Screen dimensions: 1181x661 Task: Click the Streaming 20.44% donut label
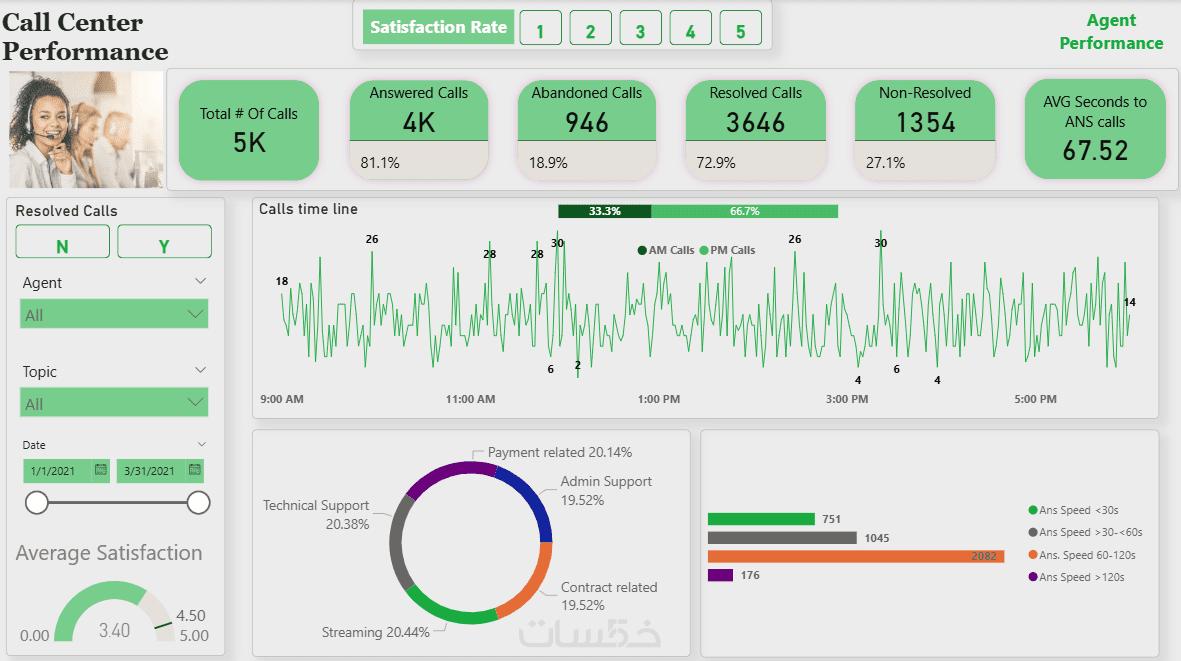pyautogui.click(x=375, y=632)
